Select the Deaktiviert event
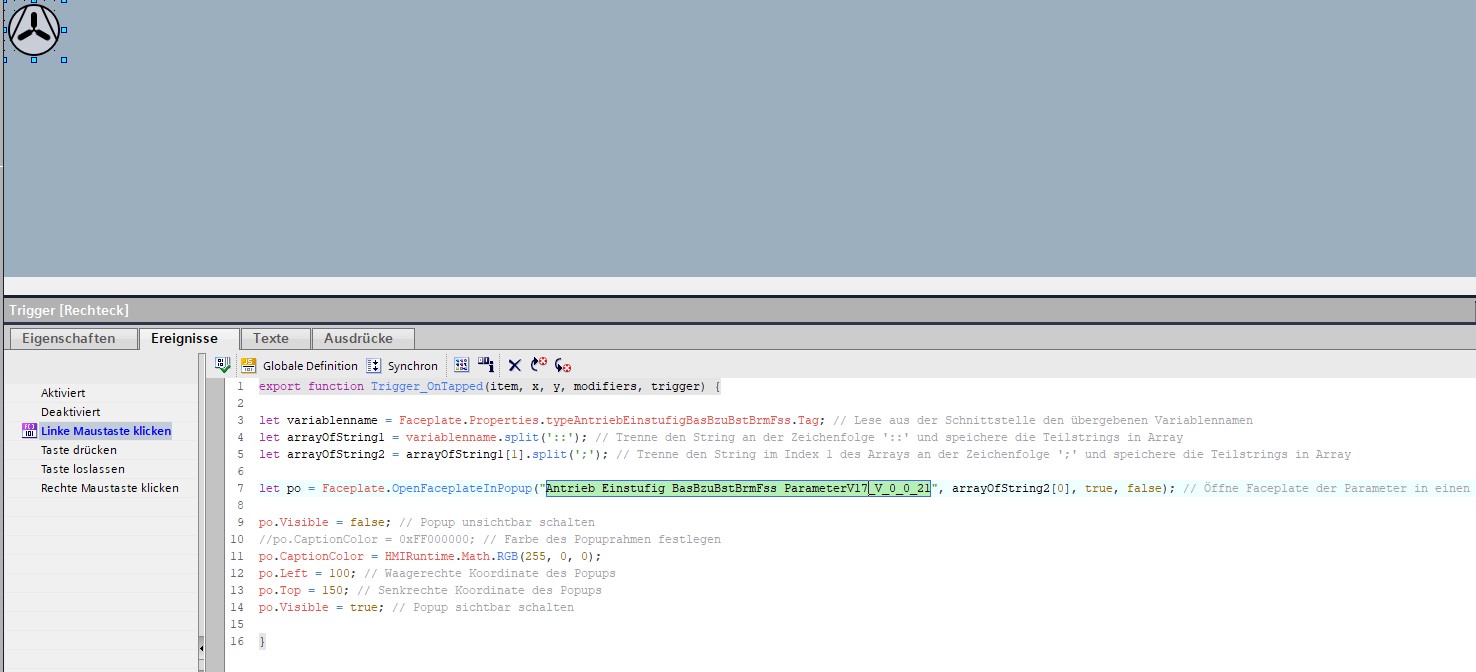The width and height of the screenshot is (1476, 672). (71, 412)
